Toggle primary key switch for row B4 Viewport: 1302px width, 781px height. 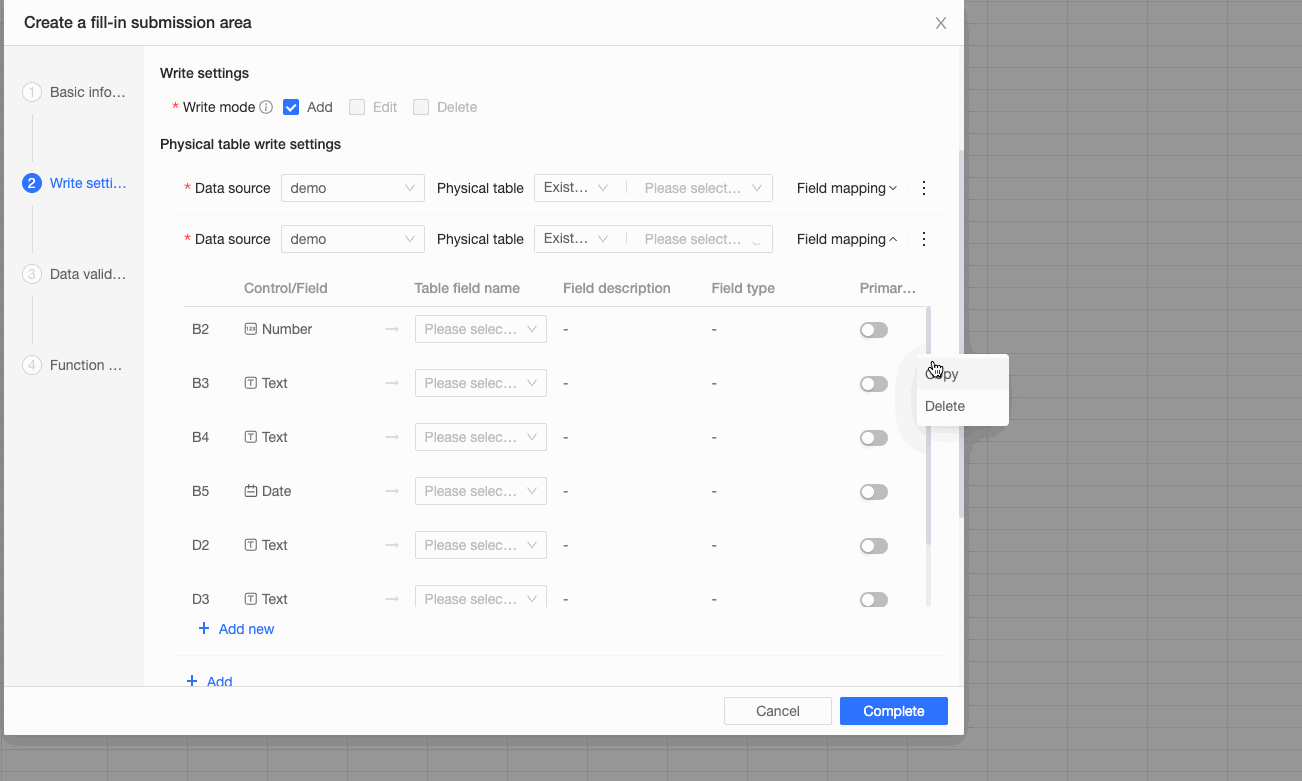[874, 438]
